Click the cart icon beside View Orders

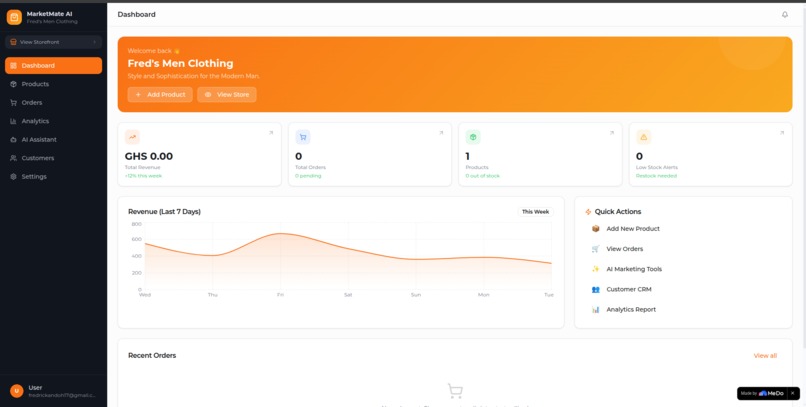click(595, 249)
